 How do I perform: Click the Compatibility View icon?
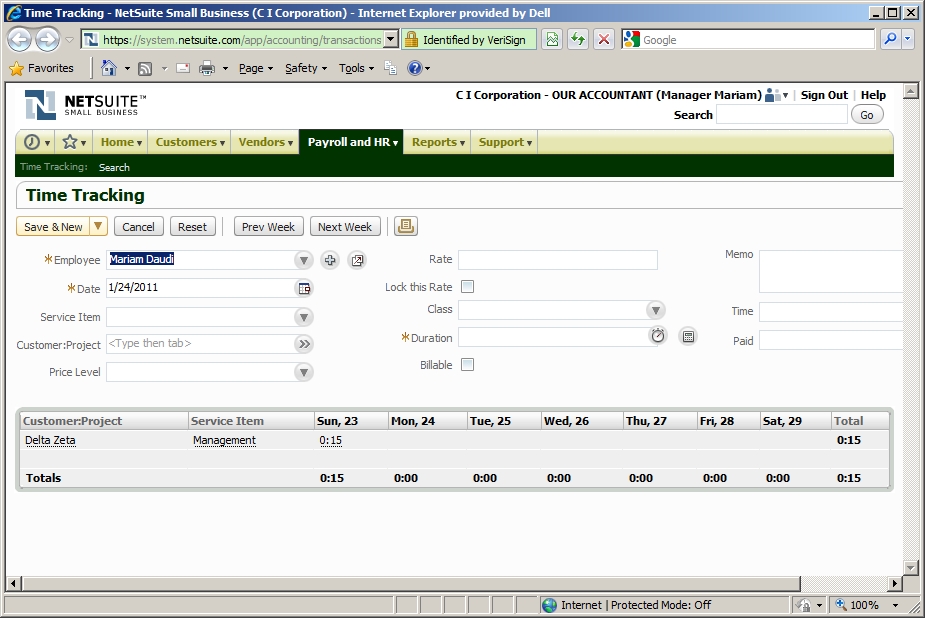coord(552,40)
